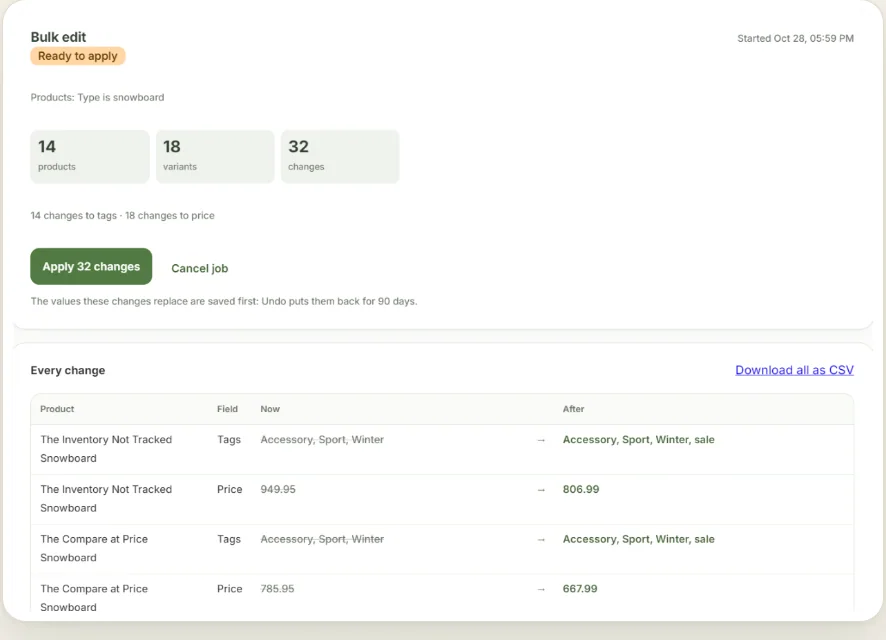This screenshot has height=640, width=886.
Task: Click the current price 949.95
Action: click(x=278, y=489)
